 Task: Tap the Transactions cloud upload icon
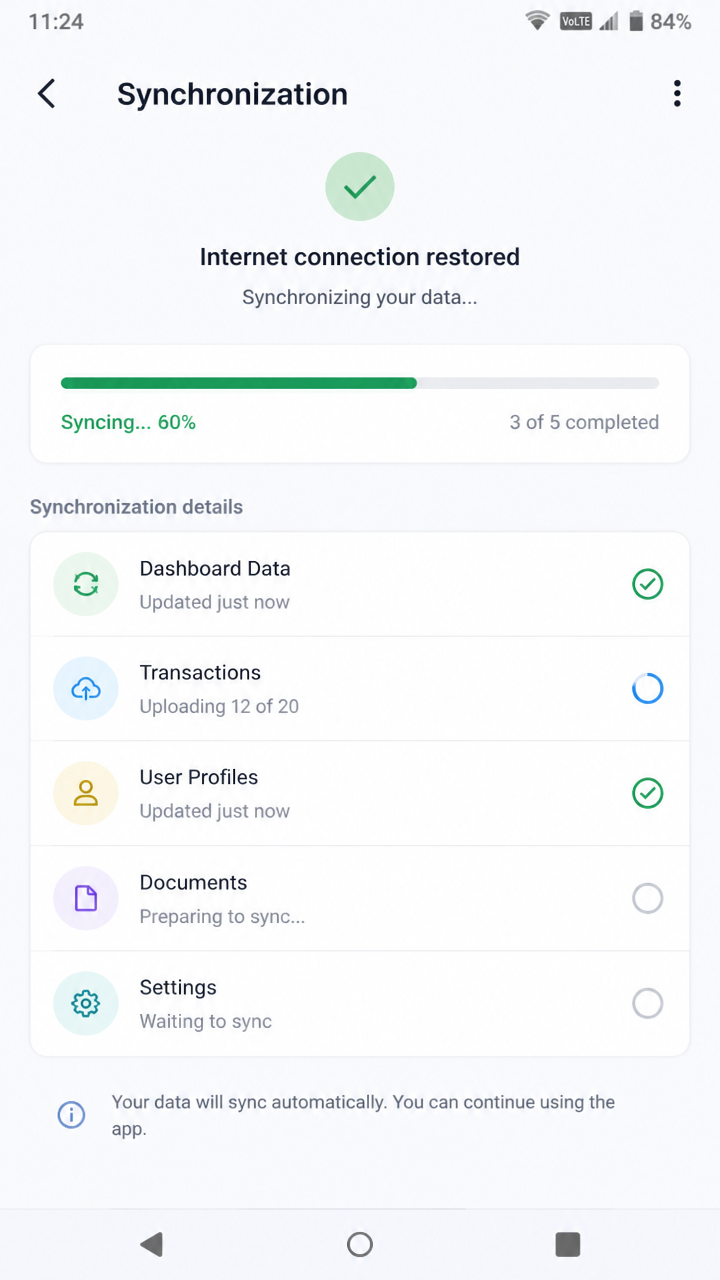pyautogui.click(x=86, y=689)
